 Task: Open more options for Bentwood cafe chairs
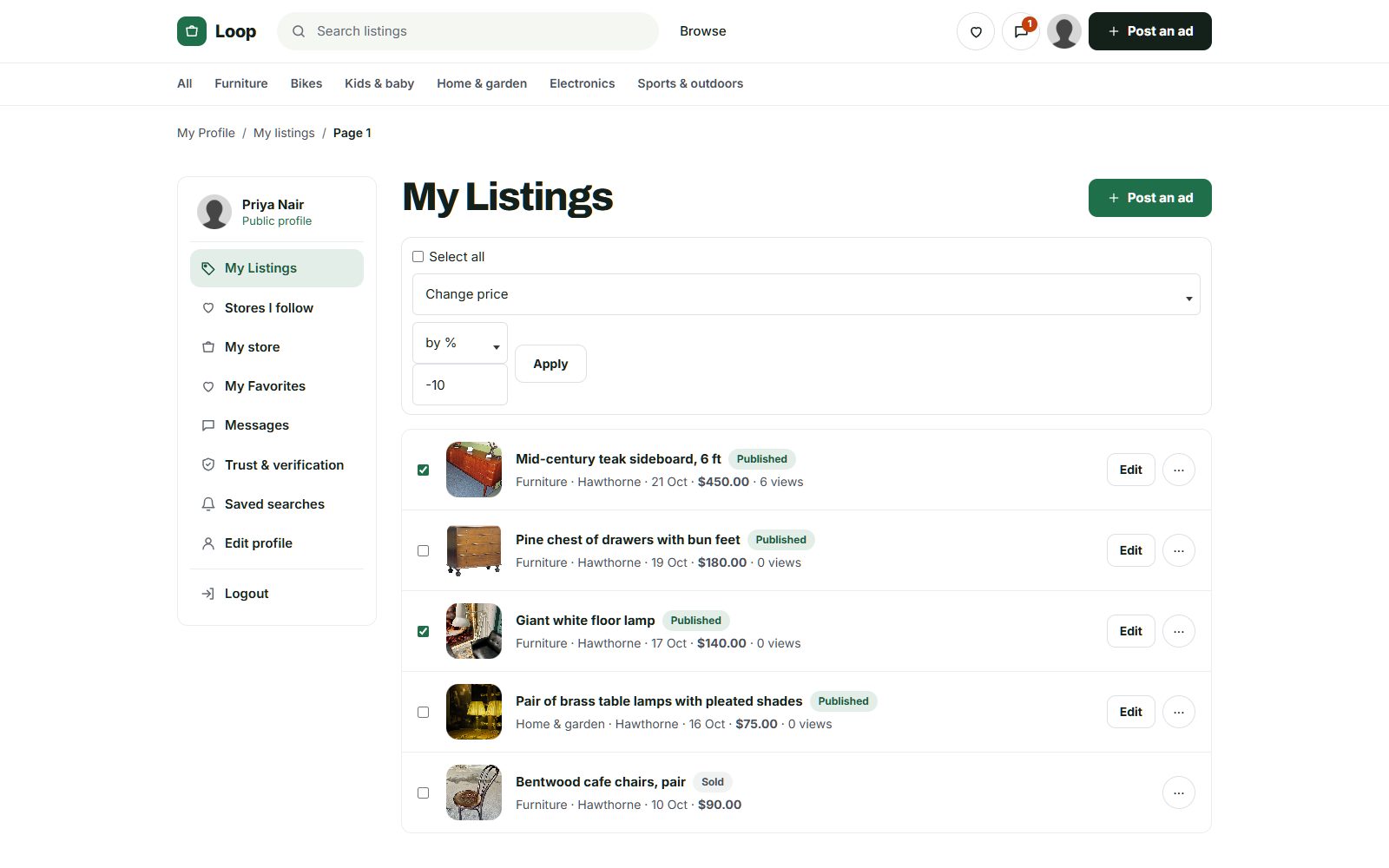[x=1179, y=792]
